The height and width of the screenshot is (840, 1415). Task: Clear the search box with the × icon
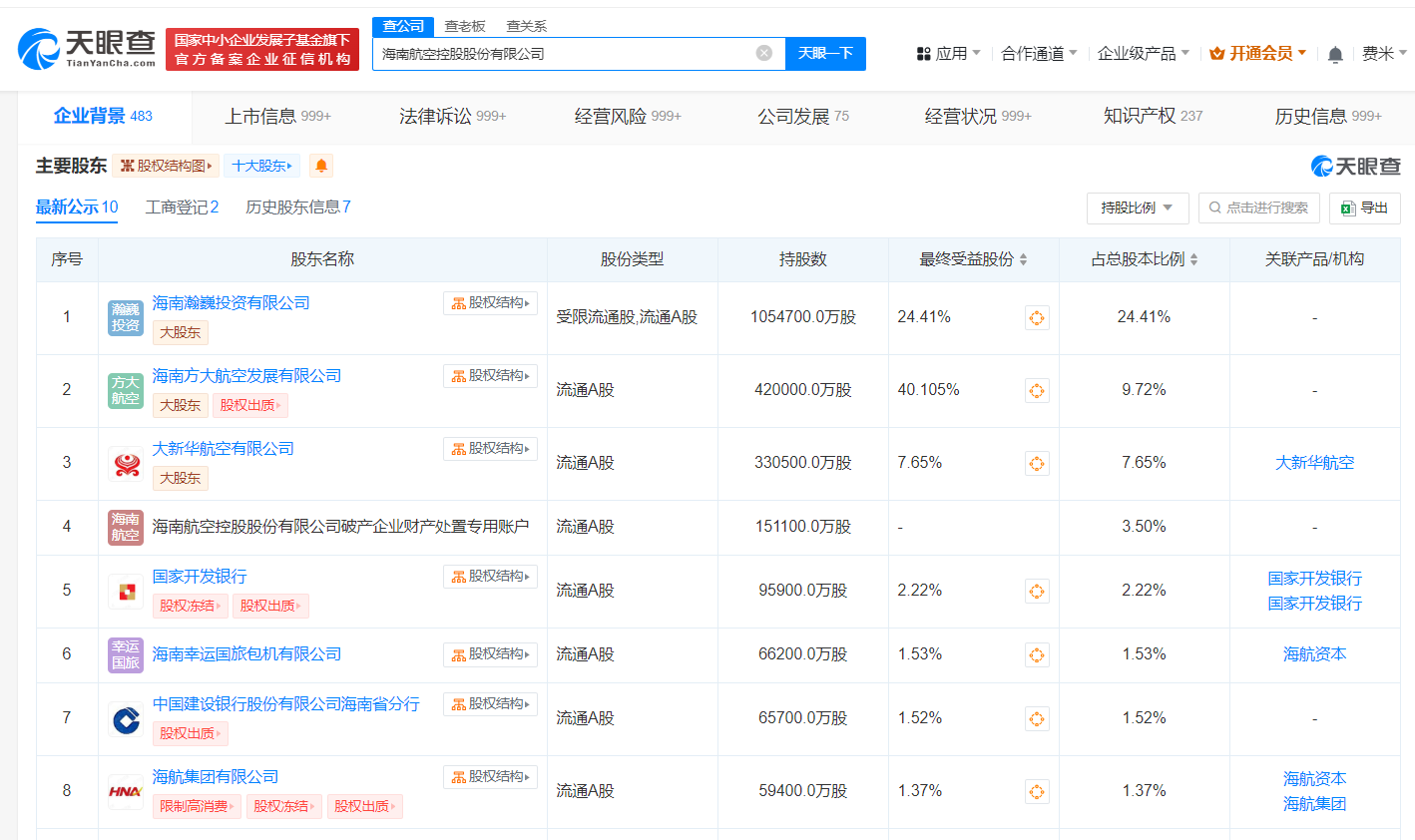click(765, 54)
